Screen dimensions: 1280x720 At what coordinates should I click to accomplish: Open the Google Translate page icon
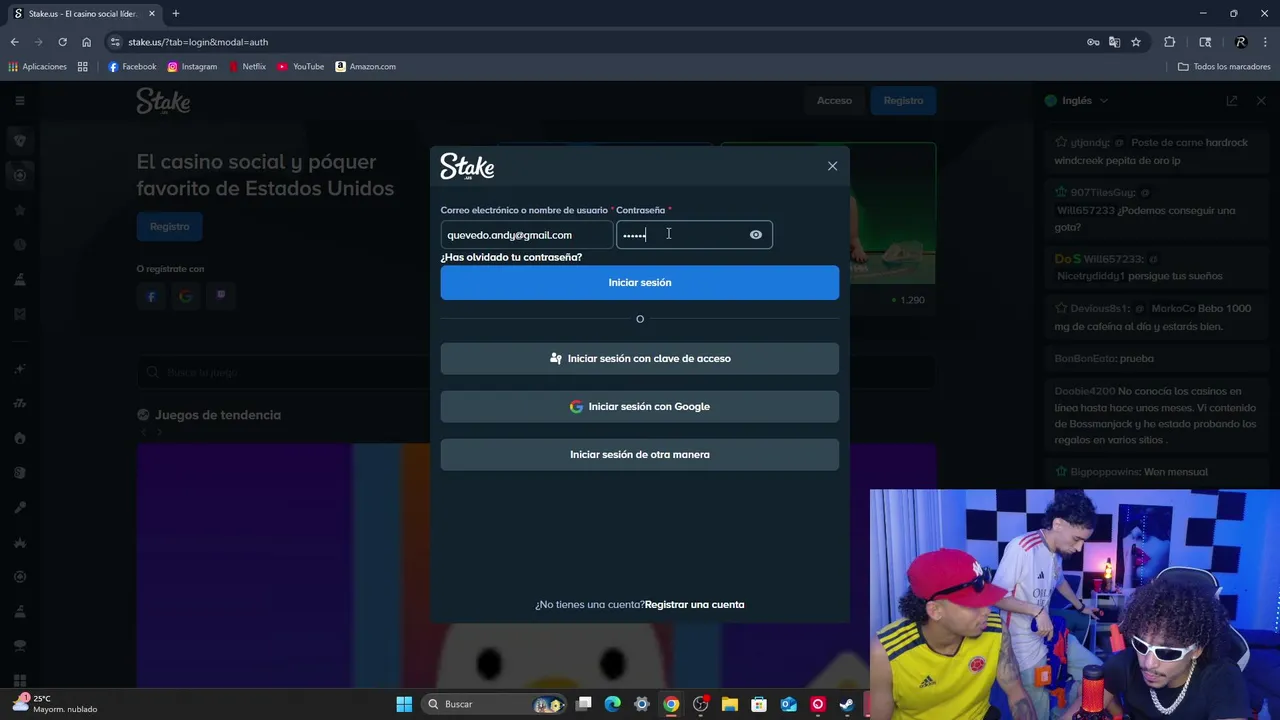[1114, 42]
